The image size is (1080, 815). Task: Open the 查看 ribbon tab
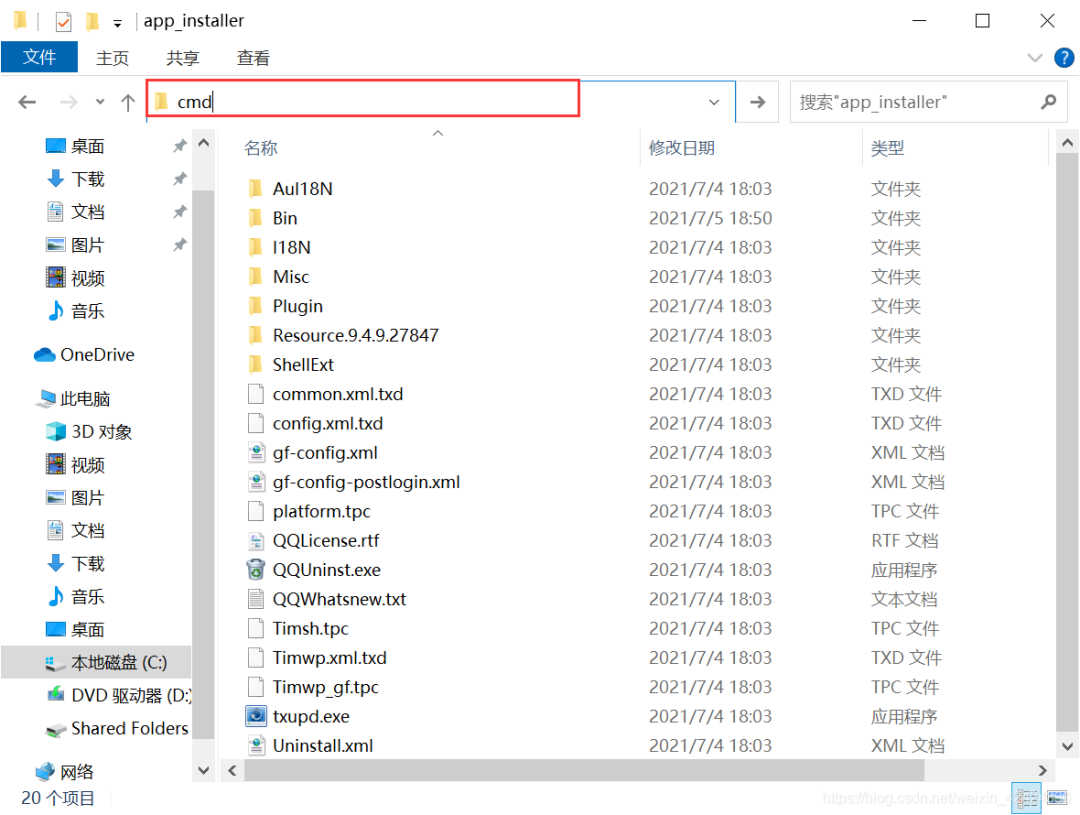click(x=253, y=58)
